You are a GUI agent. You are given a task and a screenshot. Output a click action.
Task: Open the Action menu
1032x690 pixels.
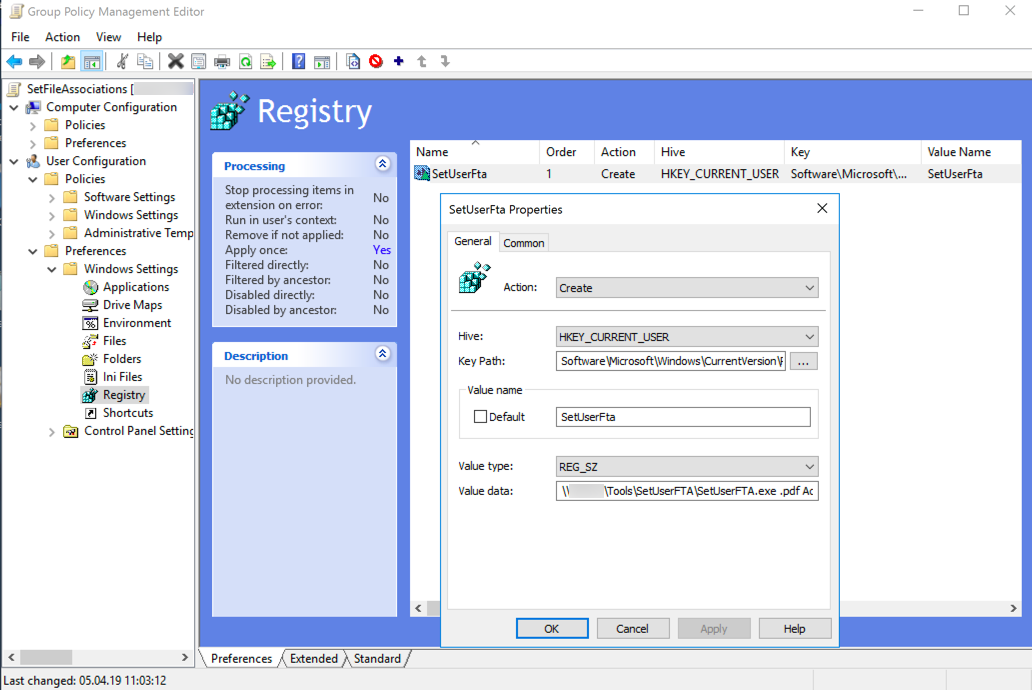pos(63,37)
